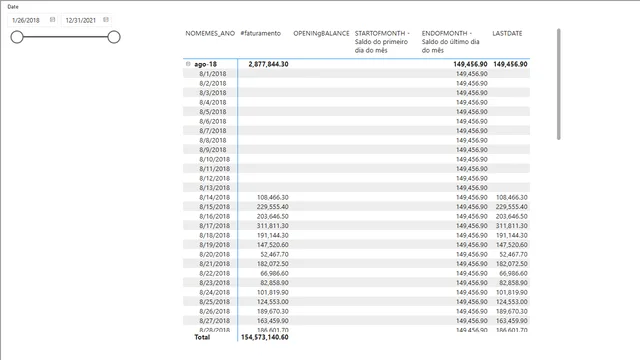The height and width of the screenshot is (360, 640).
Task: Sort by LASTDATE column header
Action: 507,33
